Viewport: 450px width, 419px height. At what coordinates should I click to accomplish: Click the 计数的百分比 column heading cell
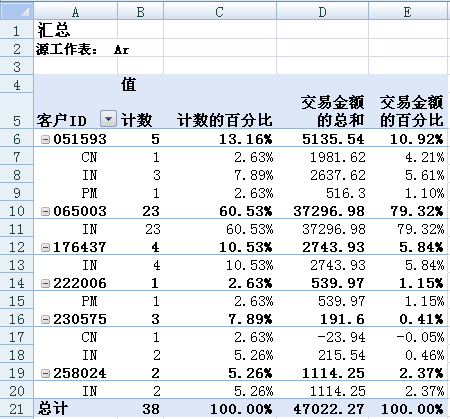click(x=220, y=111)
